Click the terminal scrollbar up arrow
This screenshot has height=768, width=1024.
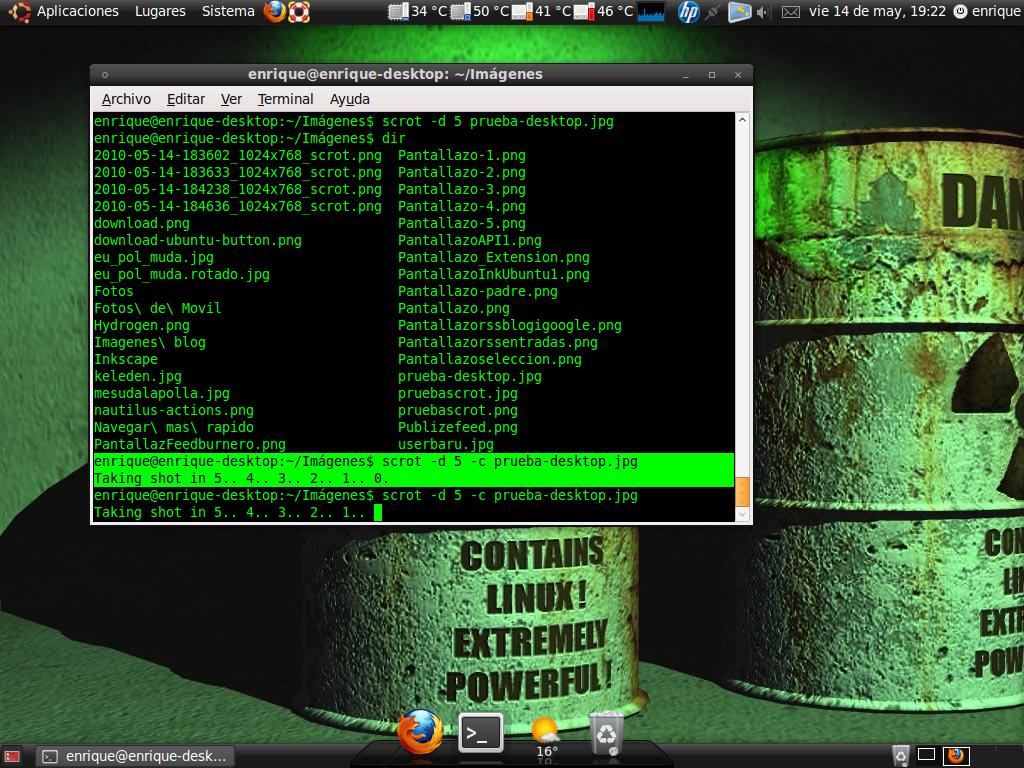pos(743,120)
